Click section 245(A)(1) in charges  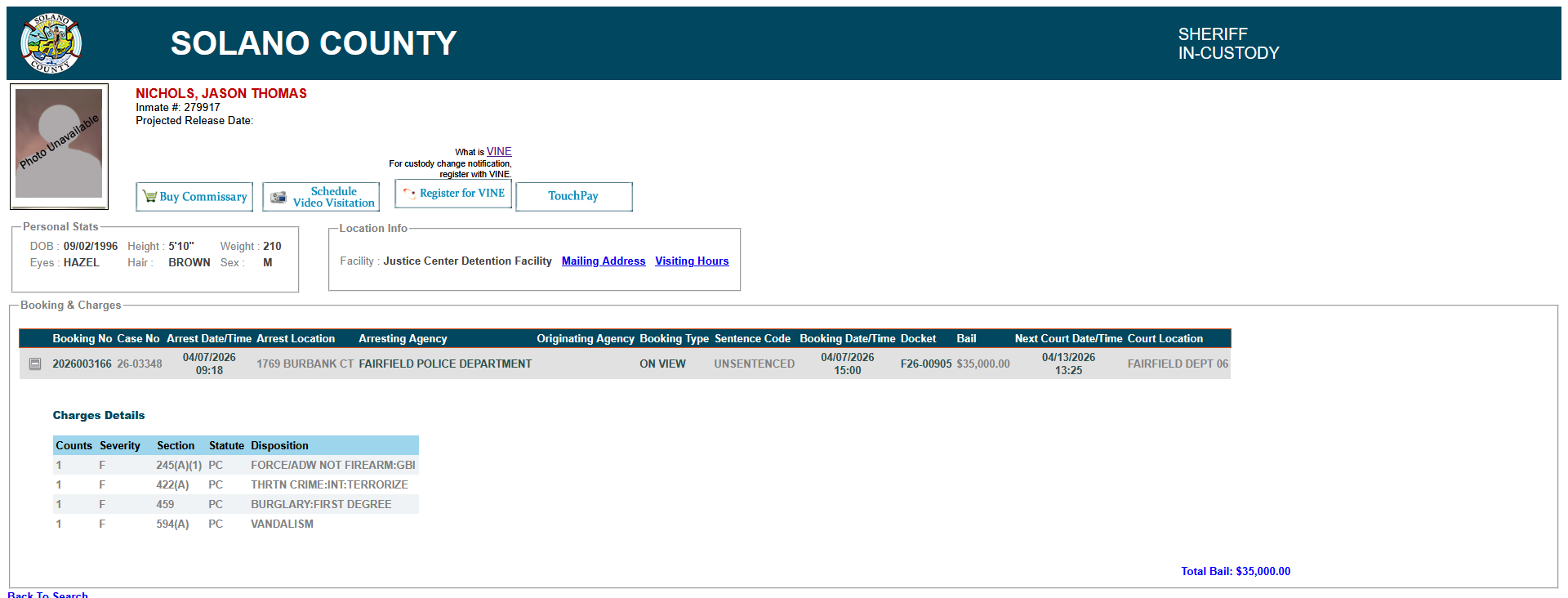[x=179, y=466]
